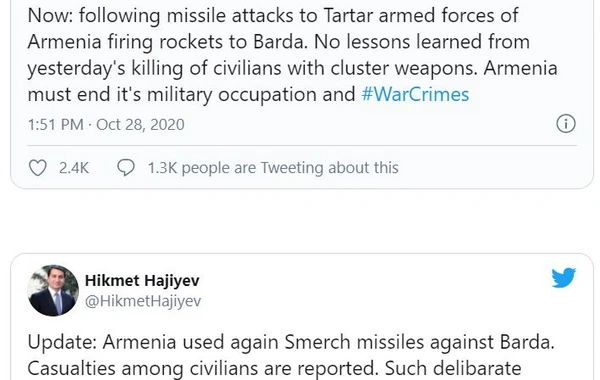The width and height of the screenshot is (600, 380).
Task: Like the tweet with the heart icon
Action: click(38, 168)
